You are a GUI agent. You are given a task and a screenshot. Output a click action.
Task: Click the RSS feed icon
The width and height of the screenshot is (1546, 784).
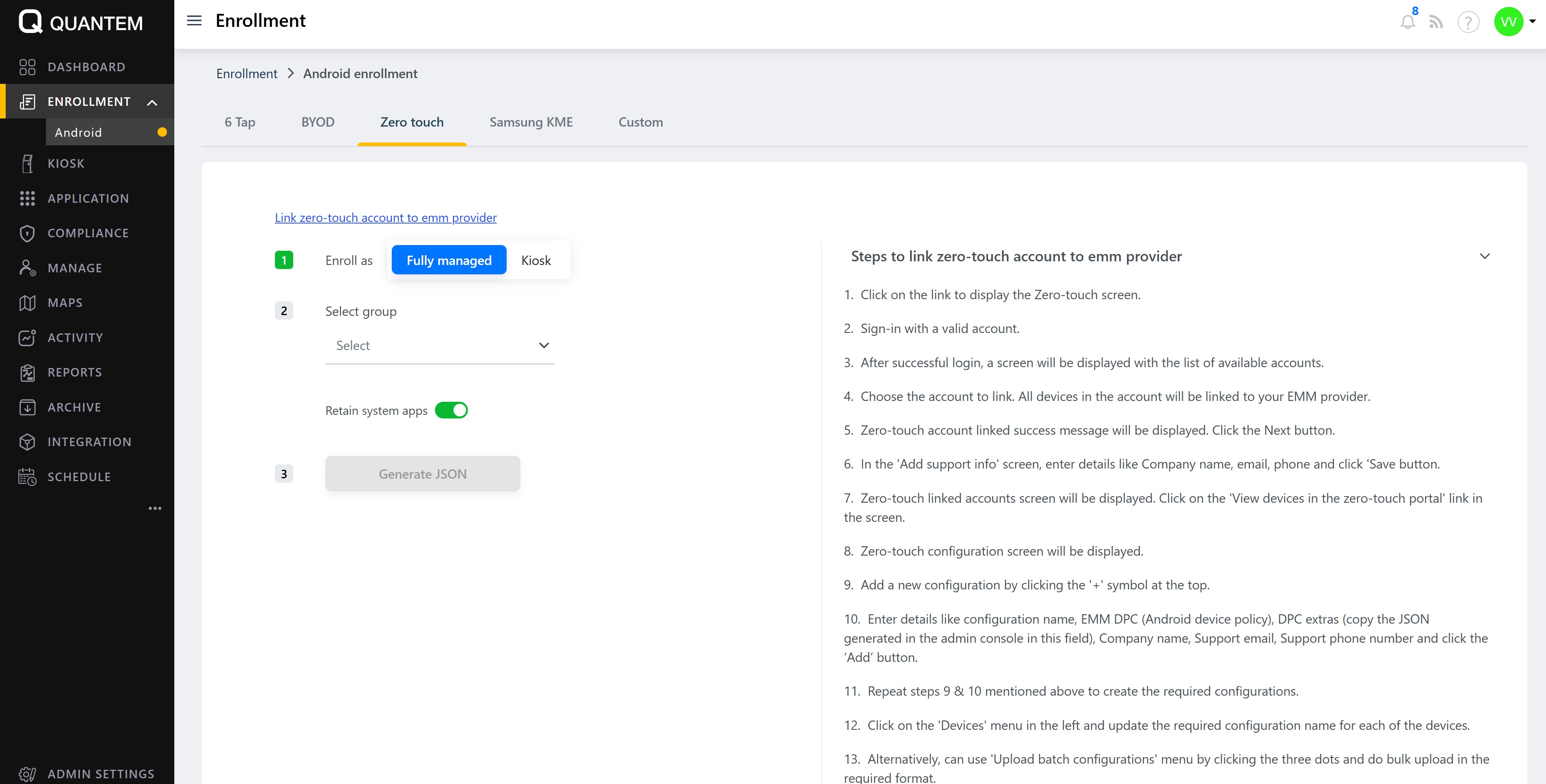click(x=1436, y=22)
